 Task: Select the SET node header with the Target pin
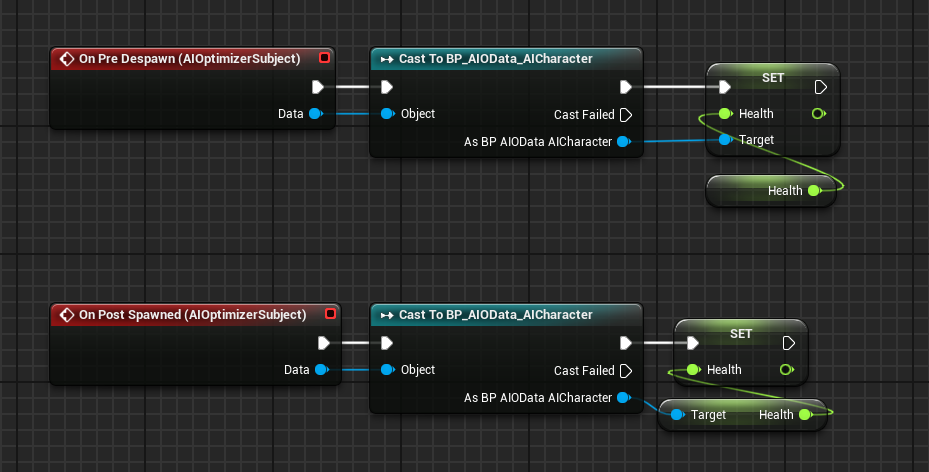(x=773, y=78)
